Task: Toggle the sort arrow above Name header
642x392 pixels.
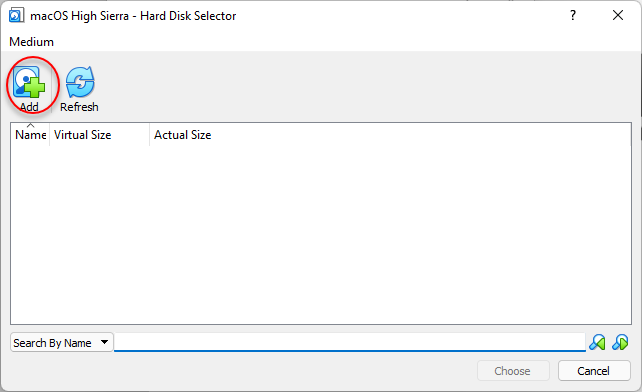Action: (x=30, y=125)
